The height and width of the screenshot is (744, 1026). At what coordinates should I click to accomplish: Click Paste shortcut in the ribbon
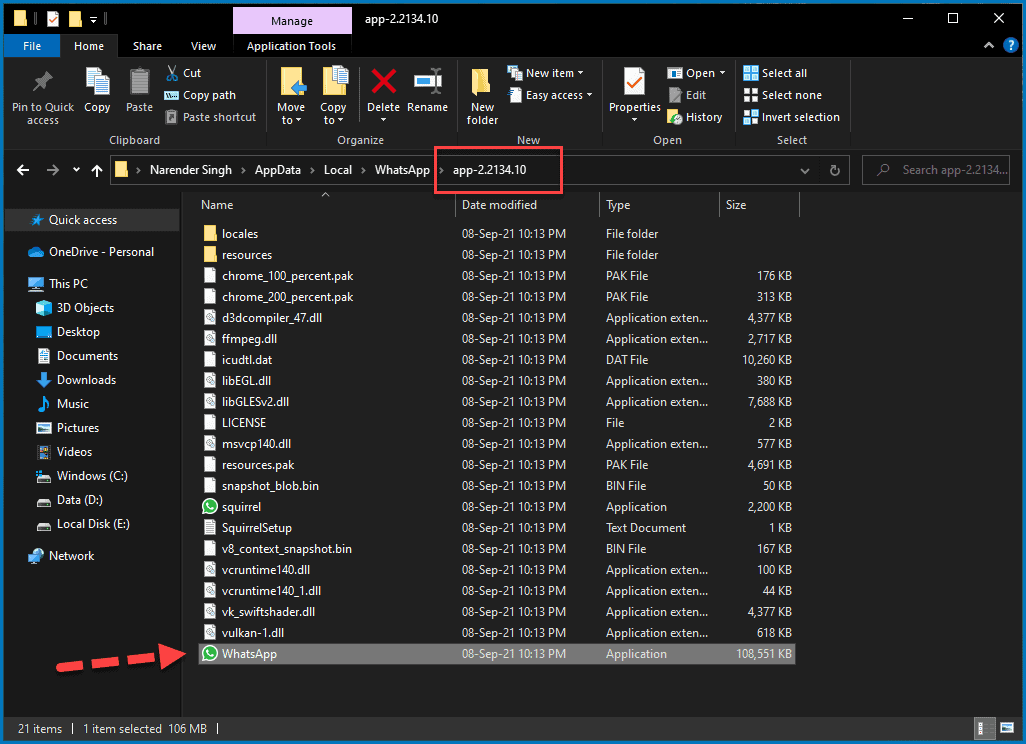coord(211,117)
